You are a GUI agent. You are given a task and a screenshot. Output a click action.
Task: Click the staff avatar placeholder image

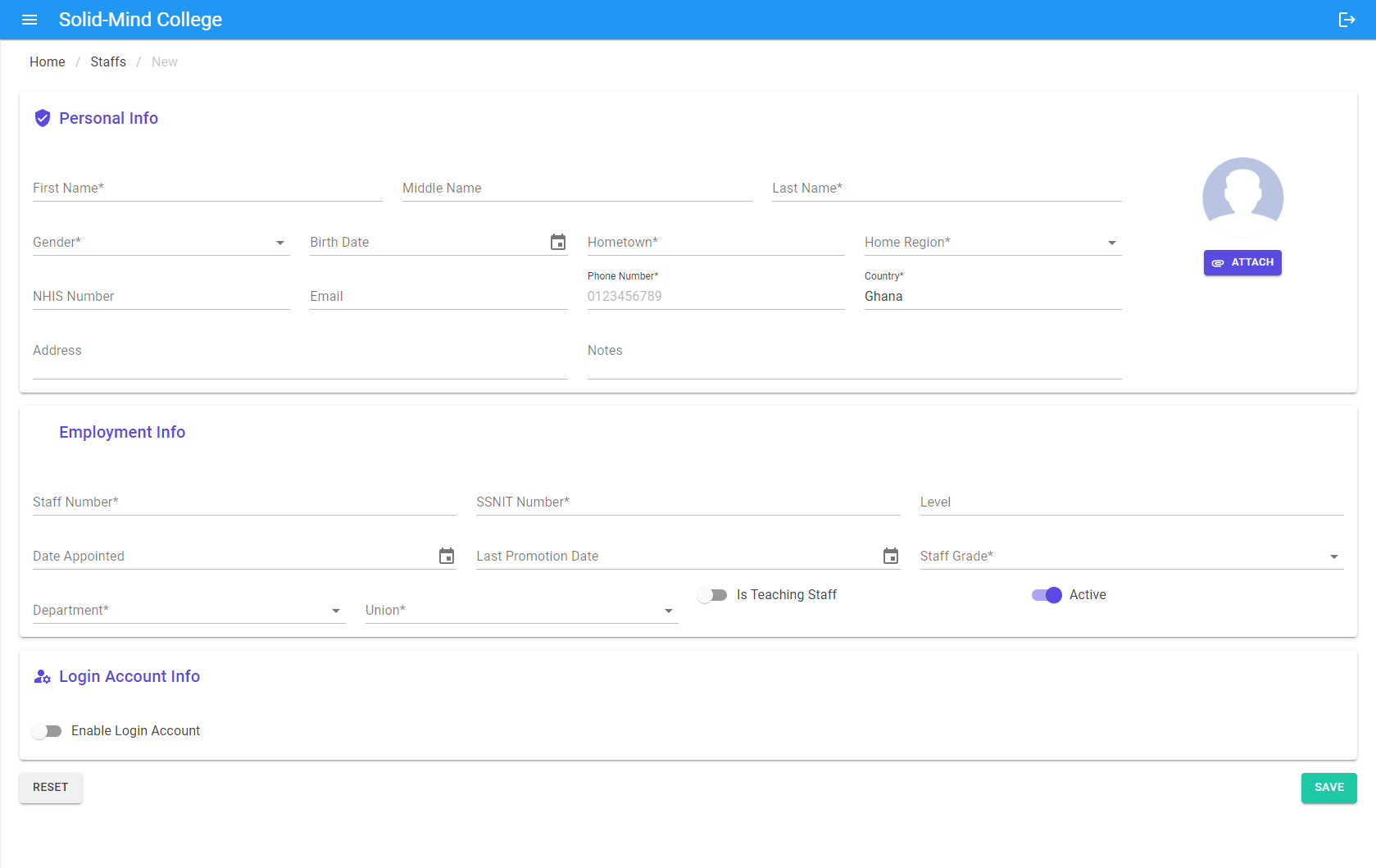coord(1242,198)
